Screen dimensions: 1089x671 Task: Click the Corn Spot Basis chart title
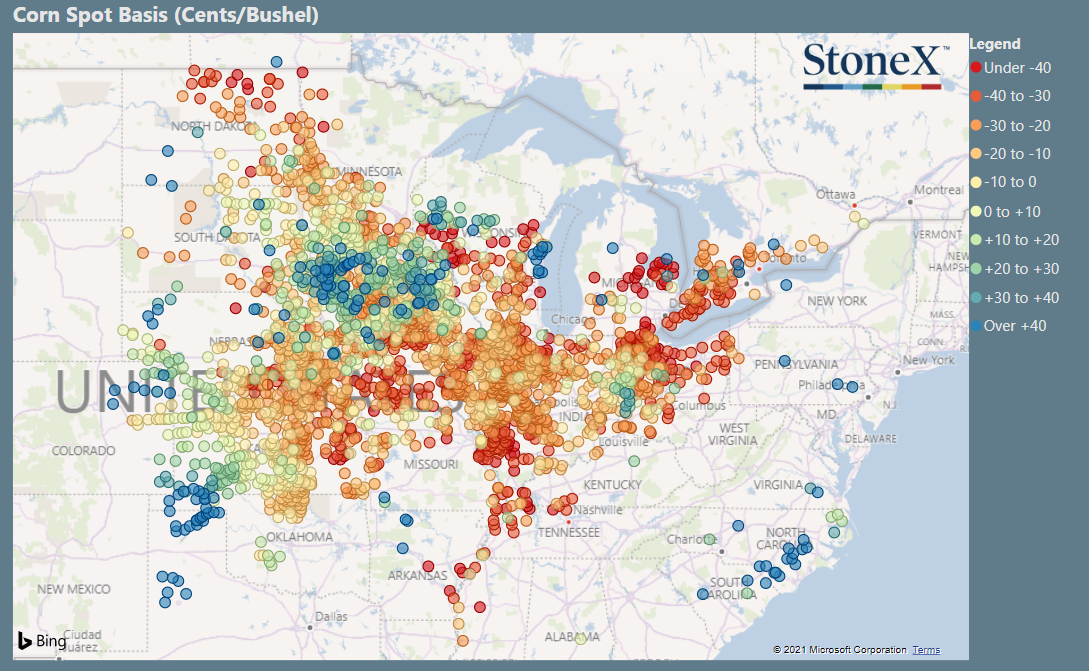point(165,15)
